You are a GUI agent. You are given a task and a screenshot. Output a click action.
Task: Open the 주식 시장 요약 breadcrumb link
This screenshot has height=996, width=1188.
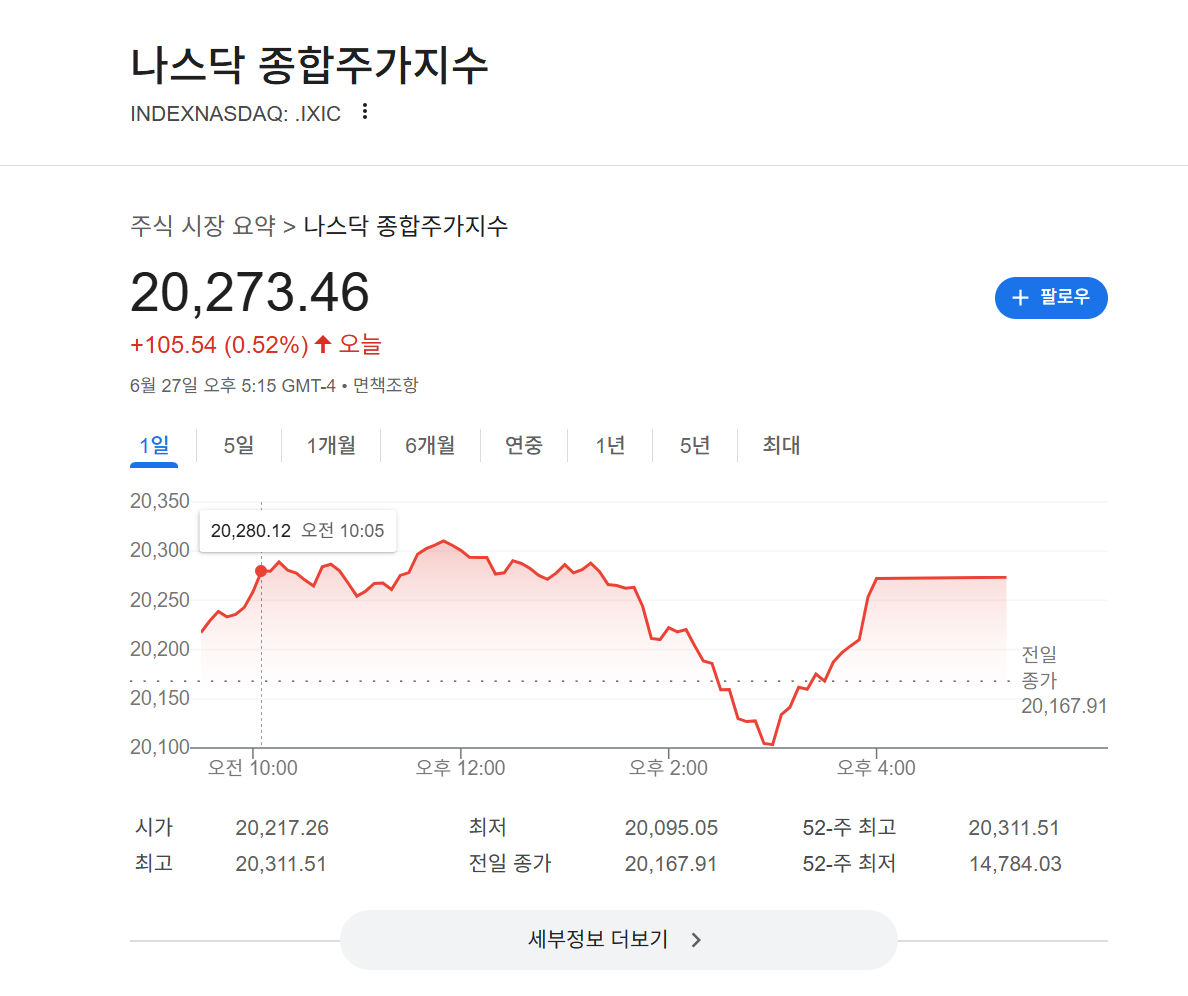tap(203, 226)
